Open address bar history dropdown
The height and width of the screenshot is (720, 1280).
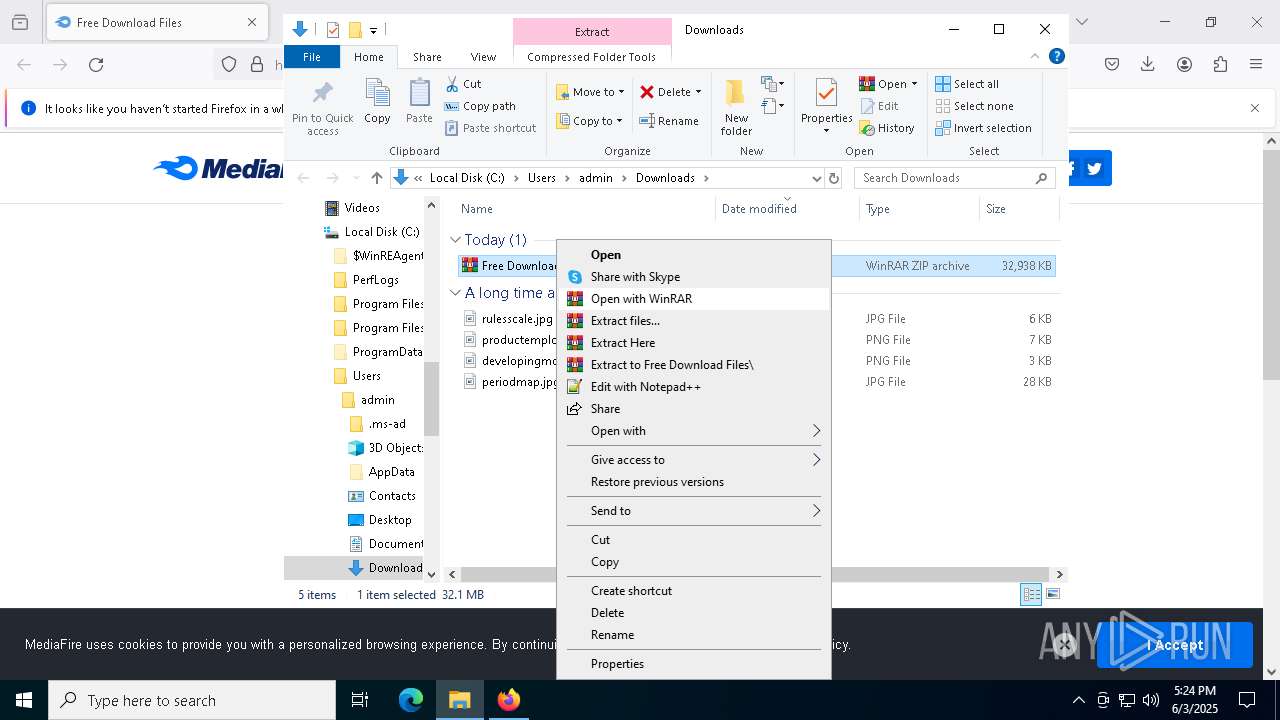tap(816, 178)
